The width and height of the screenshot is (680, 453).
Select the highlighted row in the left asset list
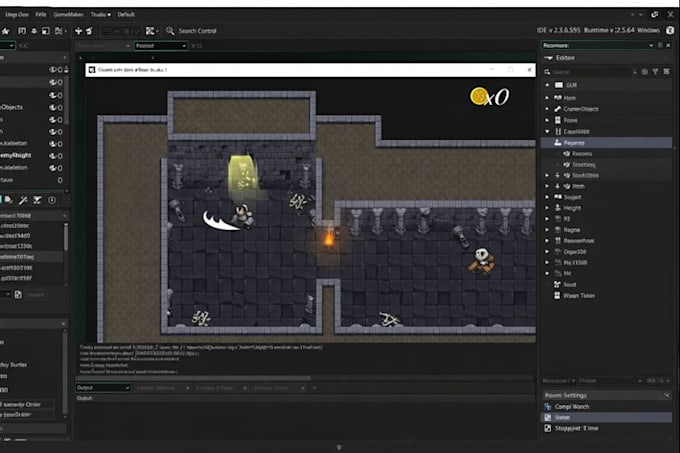tap(32, 257)
